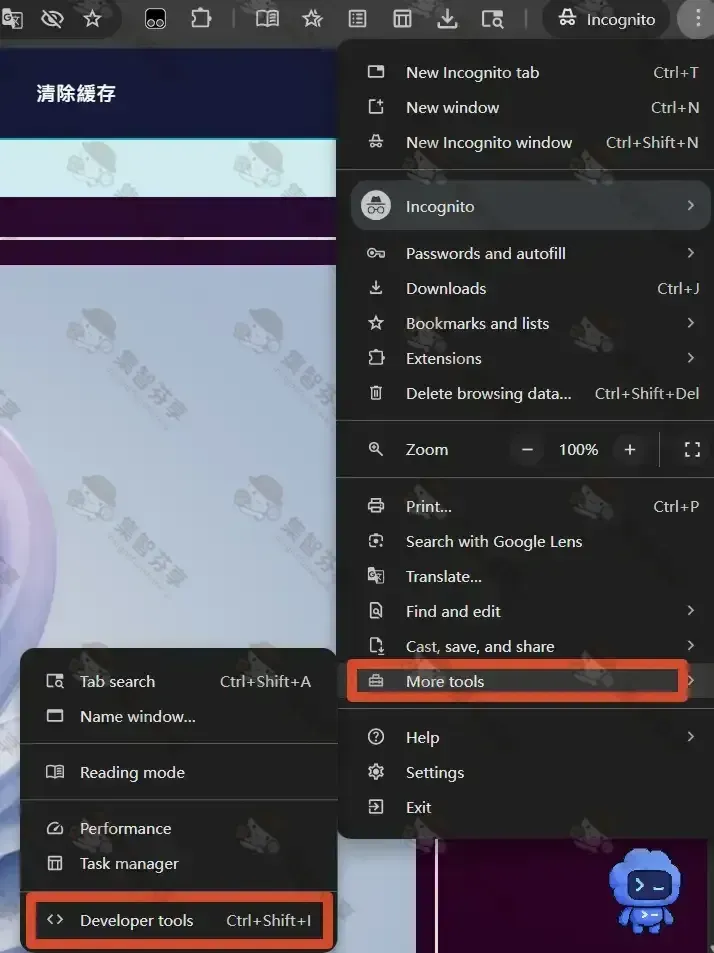Click the Ctrl+J shortcut label
Screen dimensions: 714x953
678,289
